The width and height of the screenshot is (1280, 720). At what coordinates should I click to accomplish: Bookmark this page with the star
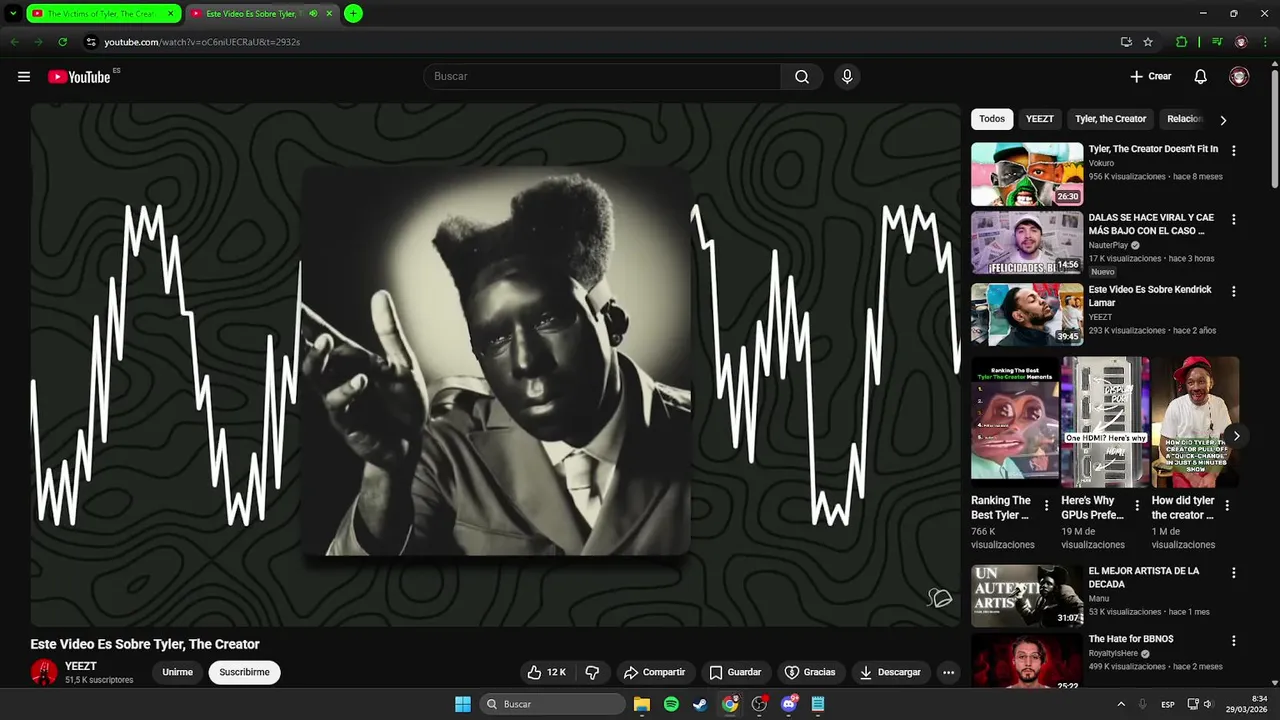pyautogui.click(x=1148, y=42)
